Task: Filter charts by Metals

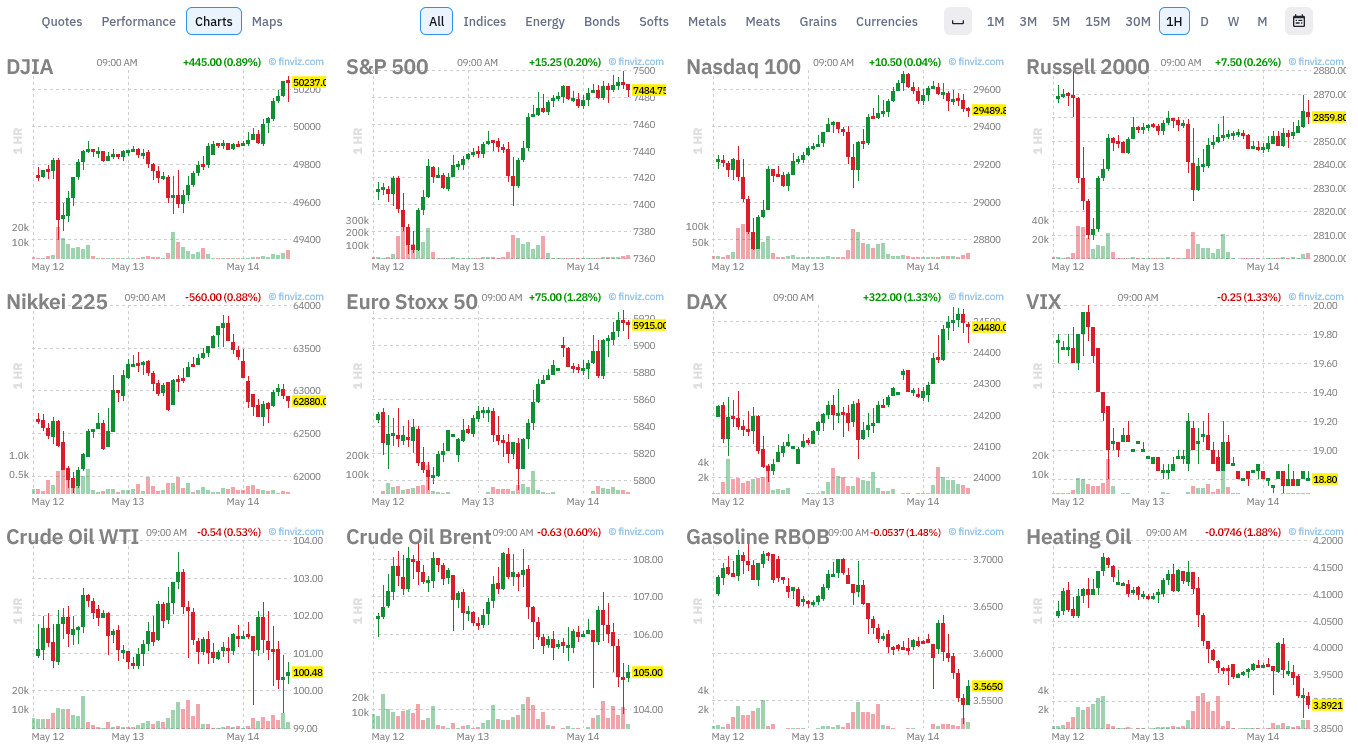Action: pos(707,21)
